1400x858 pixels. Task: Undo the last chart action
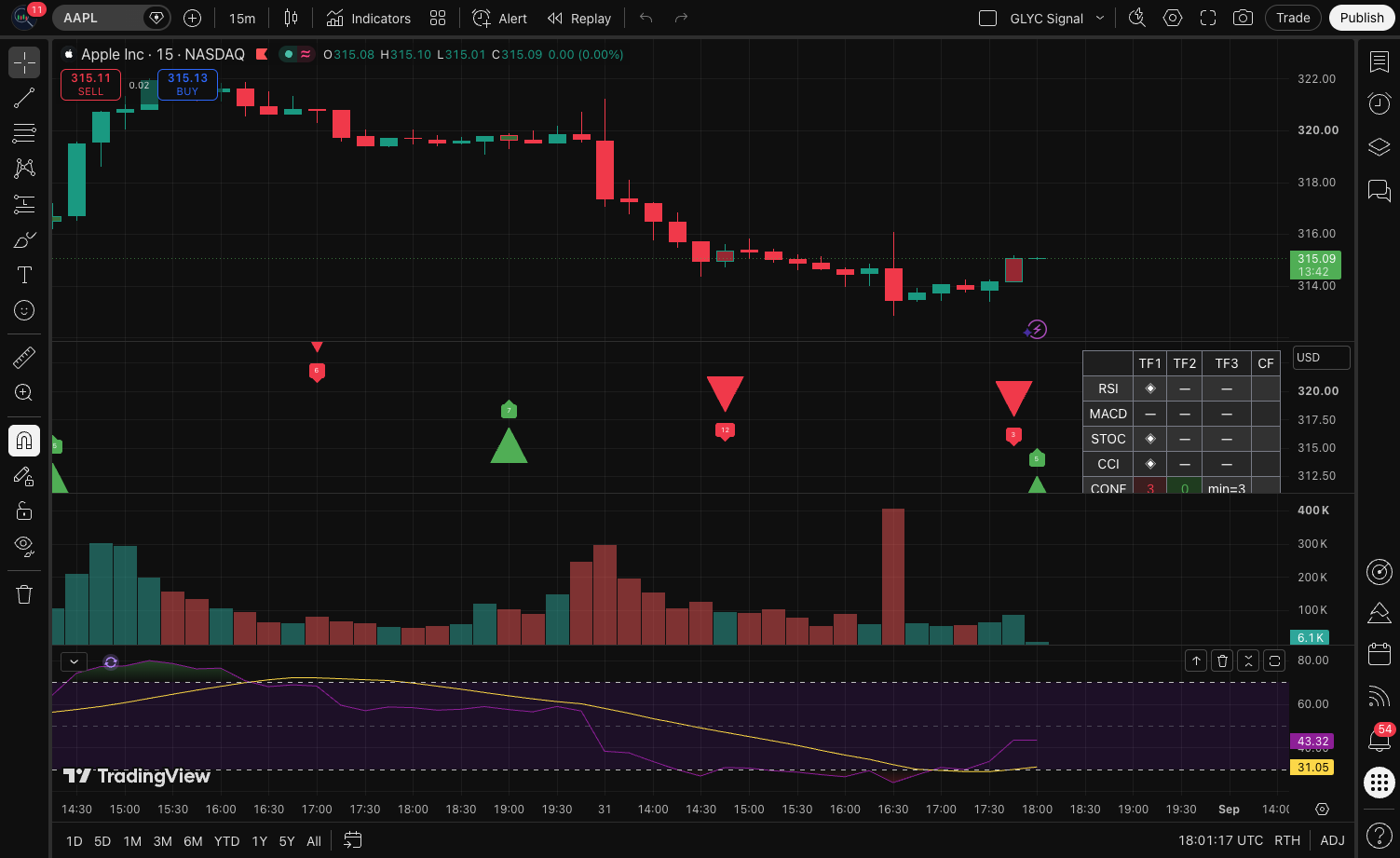coord(646,18)
